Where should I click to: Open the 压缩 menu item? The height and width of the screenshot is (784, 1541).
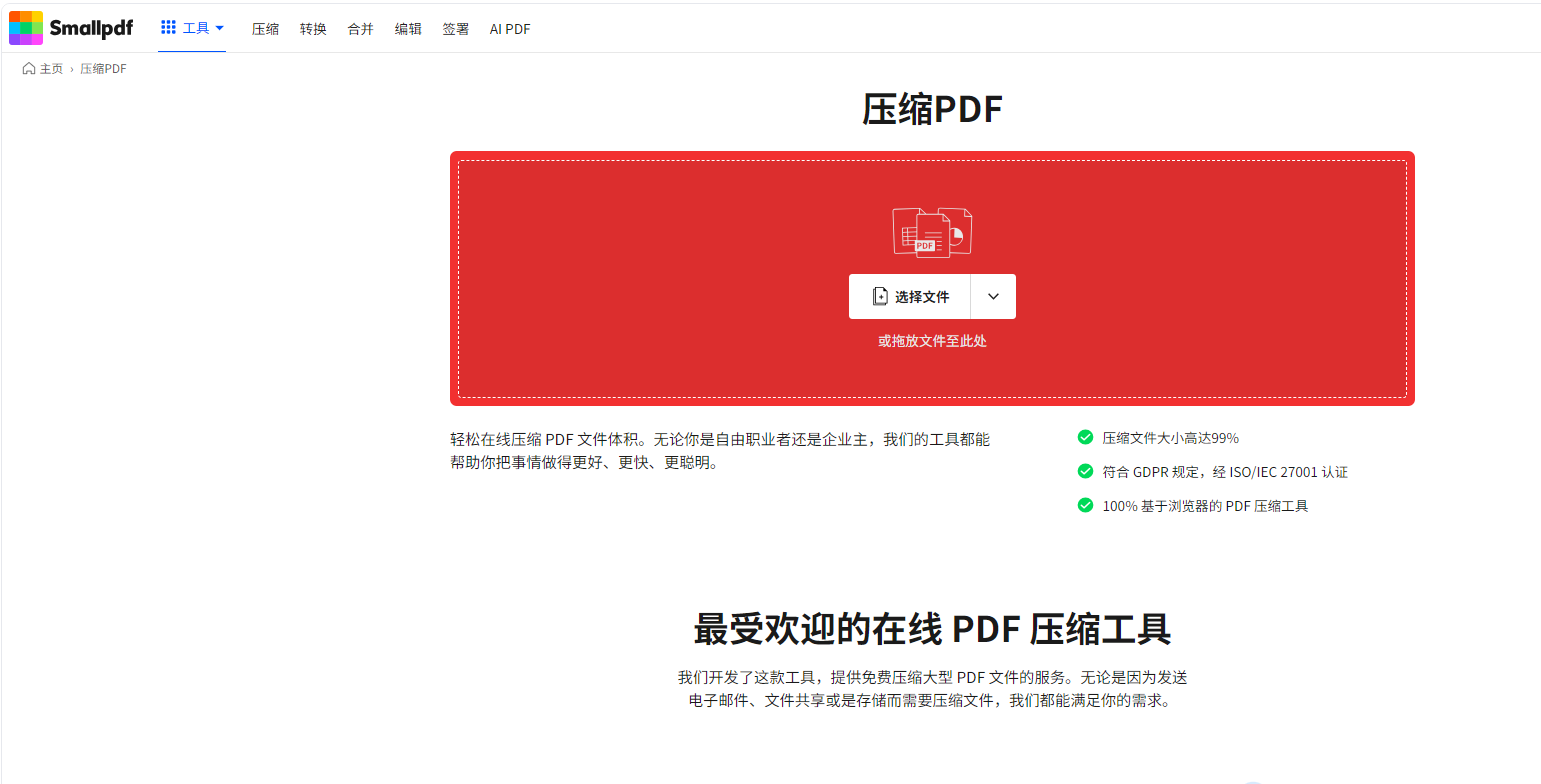265,29
